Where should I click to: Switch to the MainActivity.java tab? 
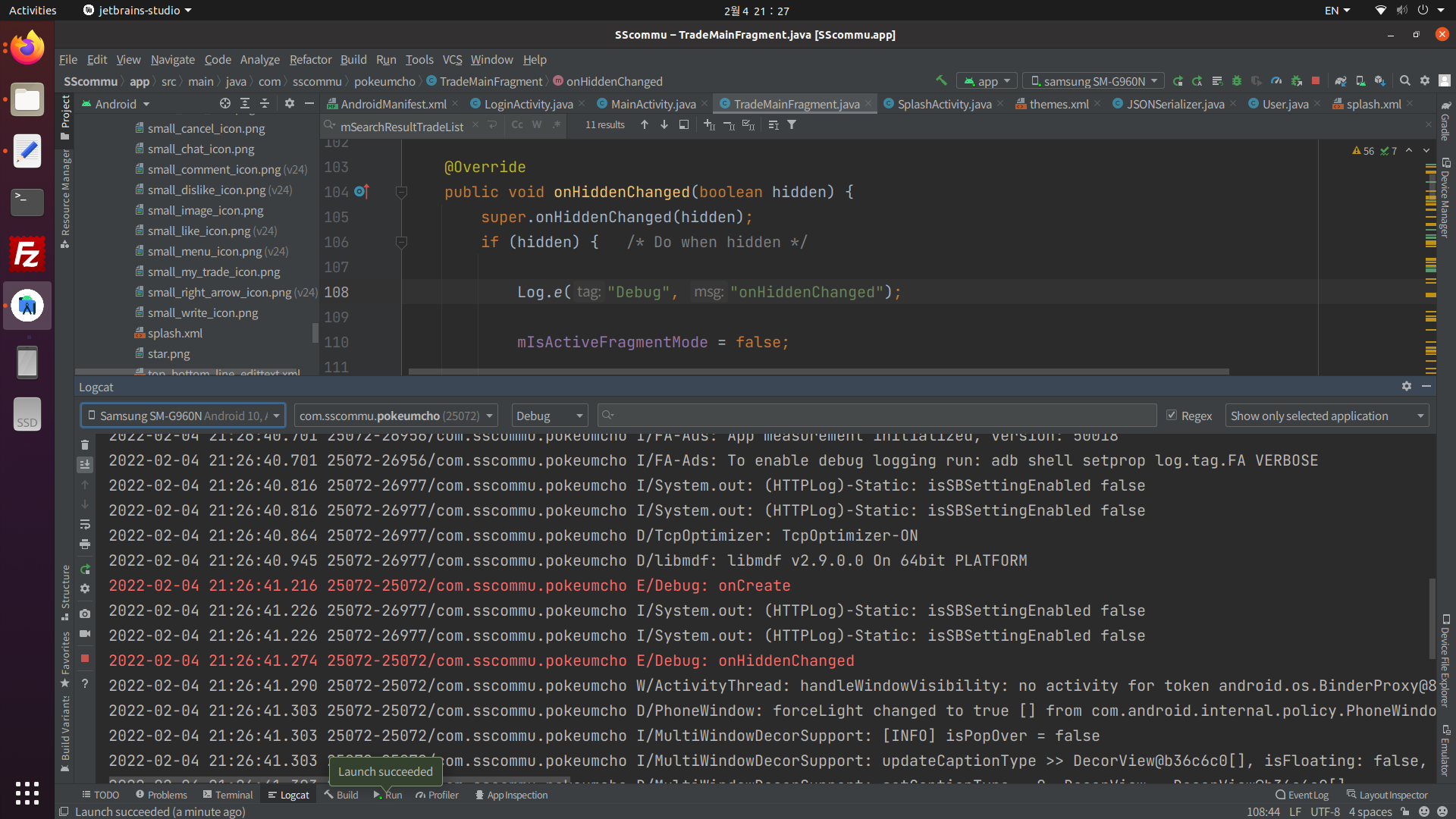tap(652, 104)
